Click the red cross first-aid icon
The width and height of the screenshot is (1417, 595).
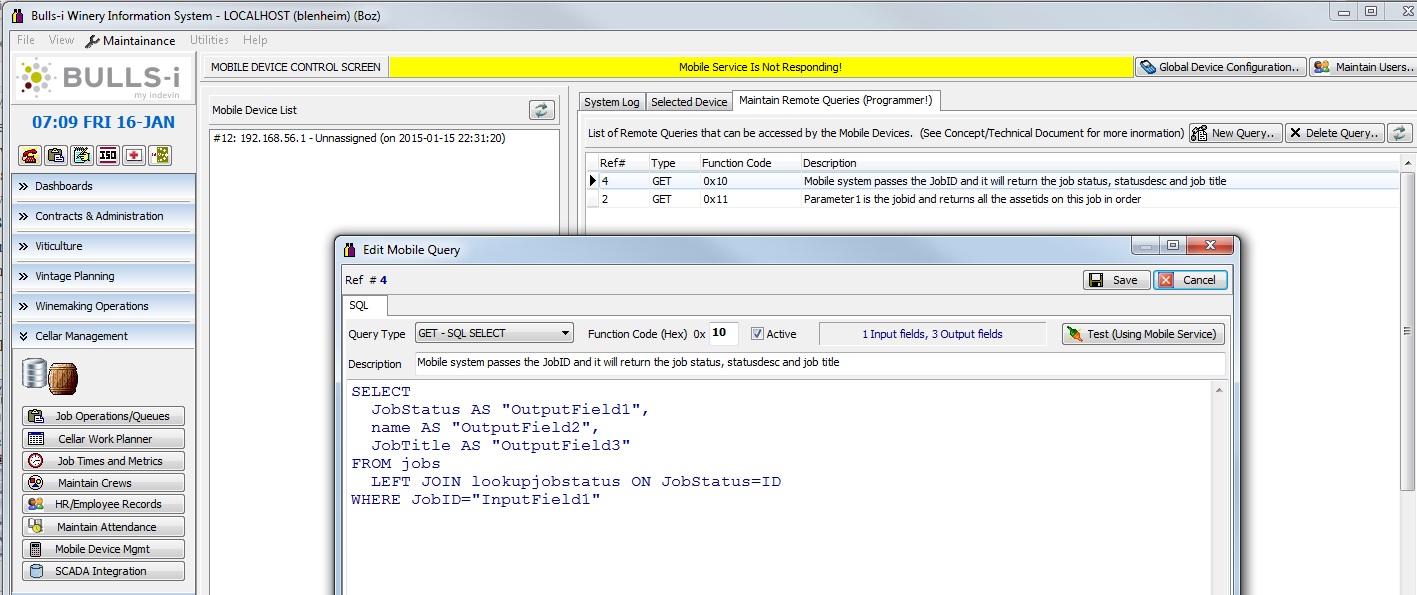(x=133, y=155)
